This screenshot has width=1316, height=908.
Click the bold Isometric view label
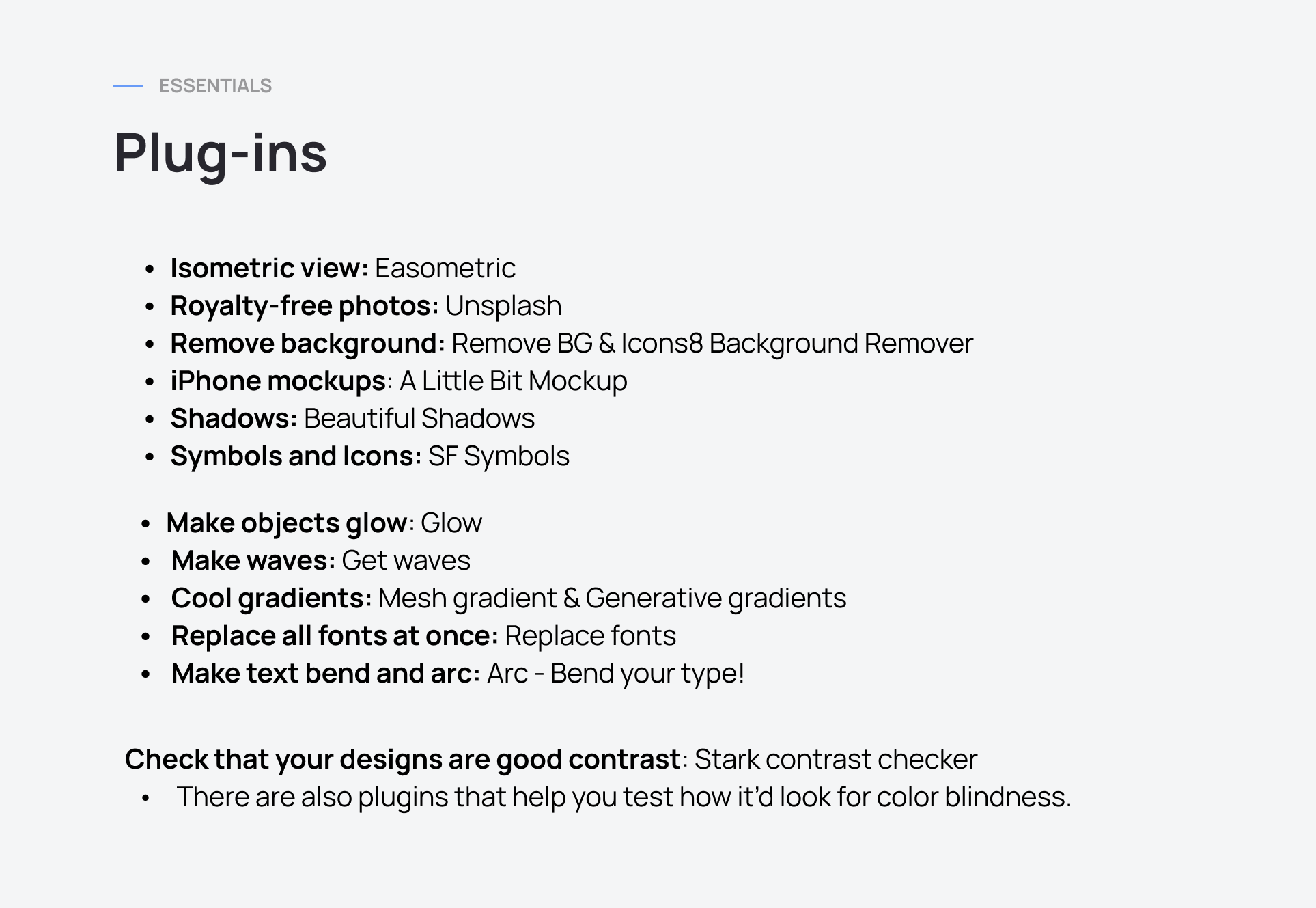(269, 269)
